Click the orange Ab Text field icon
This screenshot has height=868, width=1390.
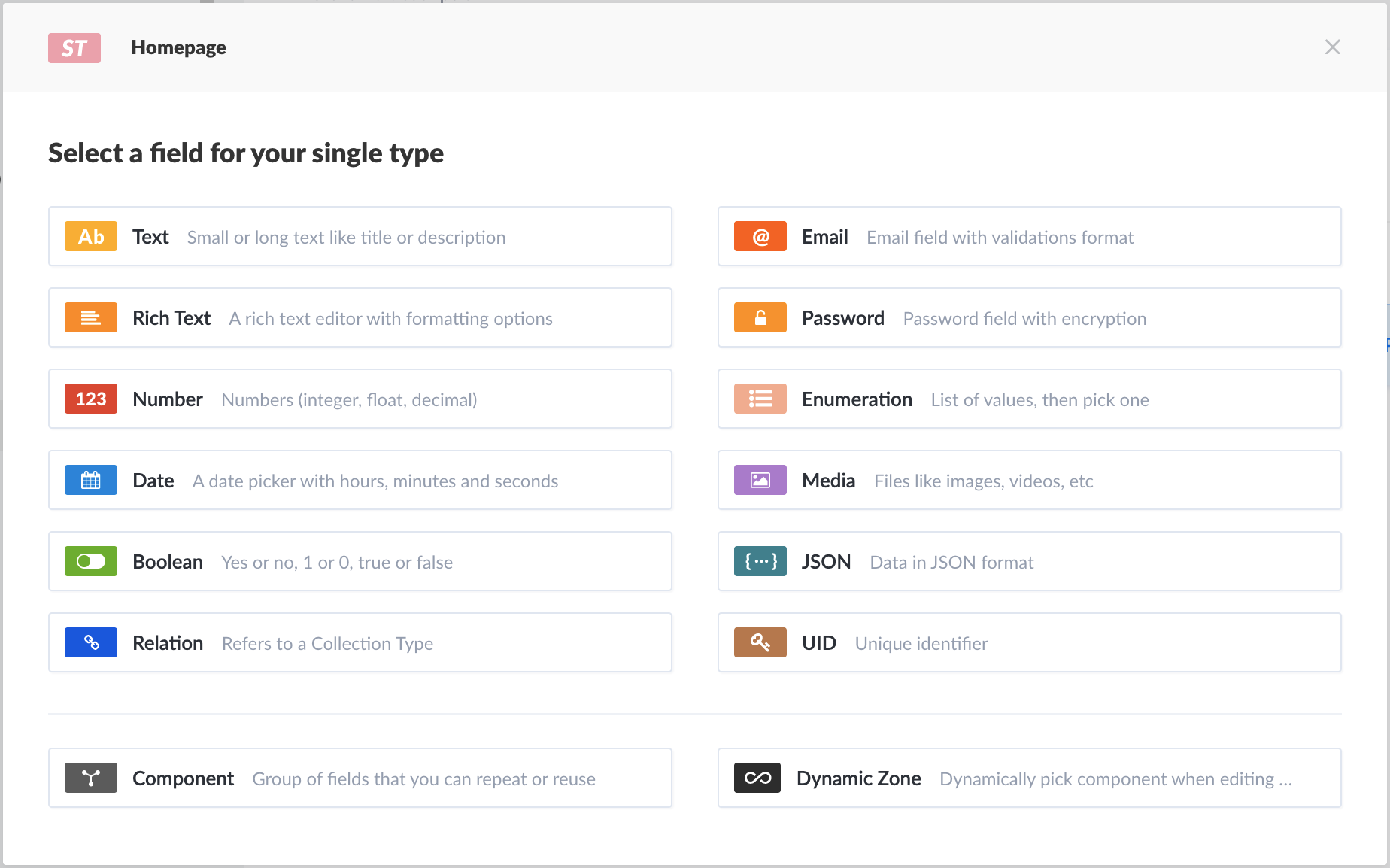tap(90, 236)
